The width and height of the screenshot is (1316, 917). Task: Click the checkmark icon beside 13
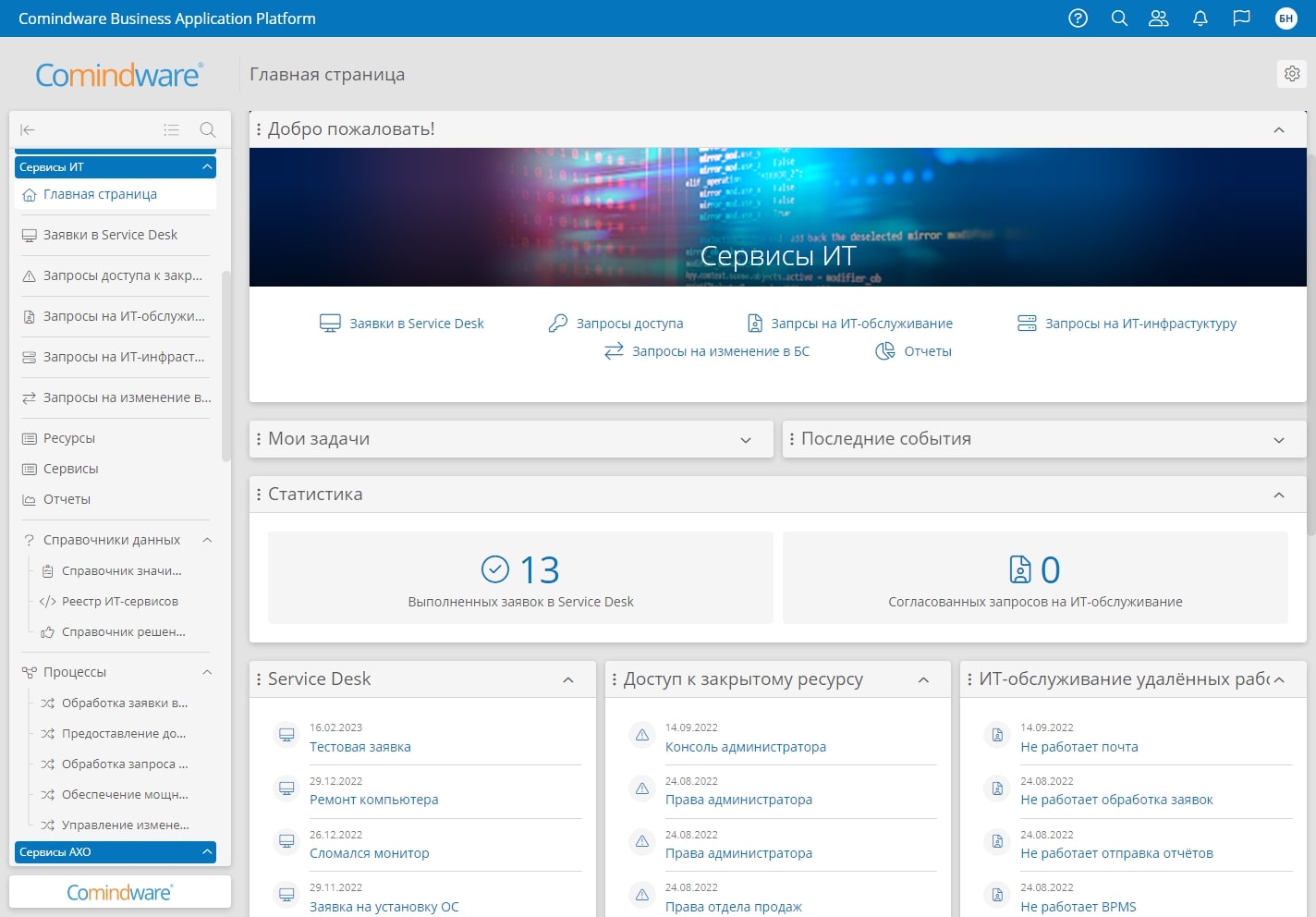pos(495,569)
